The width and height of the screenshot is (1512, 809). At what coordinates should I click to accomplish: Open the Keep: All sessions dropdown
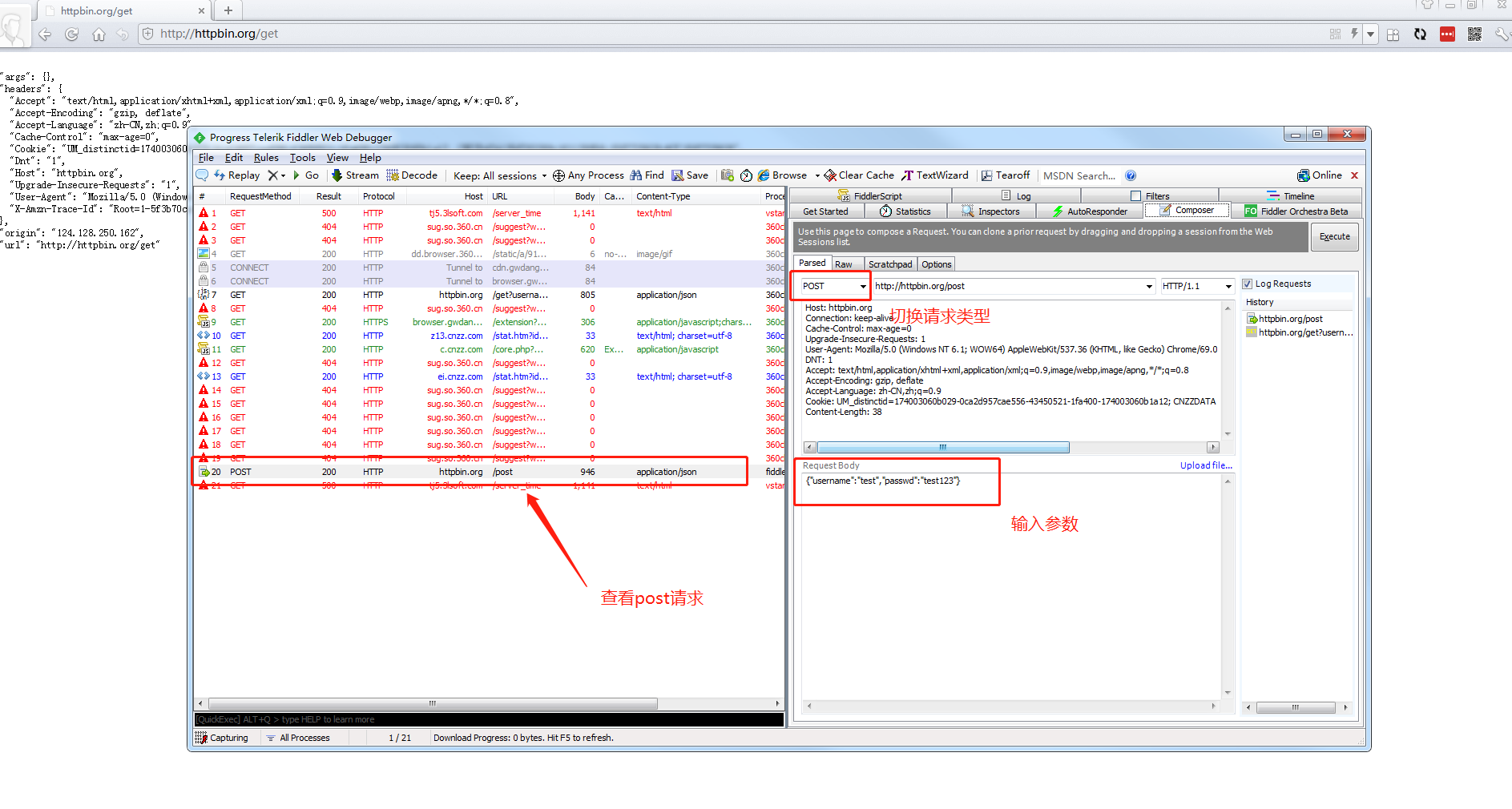(x=500, y=175)
